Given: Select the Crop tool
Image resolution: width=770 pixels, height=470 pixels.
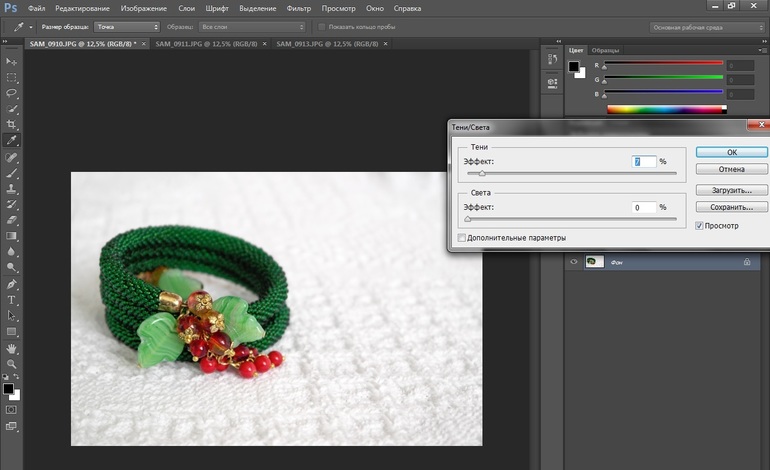Looking at the screenshot, I should (12, 124).
